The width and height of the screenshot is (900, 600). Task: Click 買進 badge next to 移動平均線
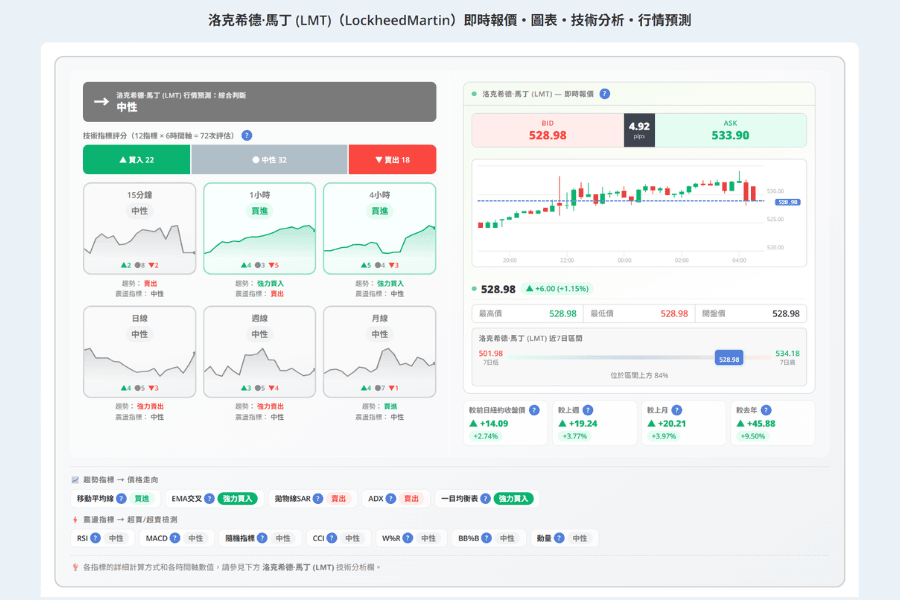pyautogui.click(x=142, y=498)
